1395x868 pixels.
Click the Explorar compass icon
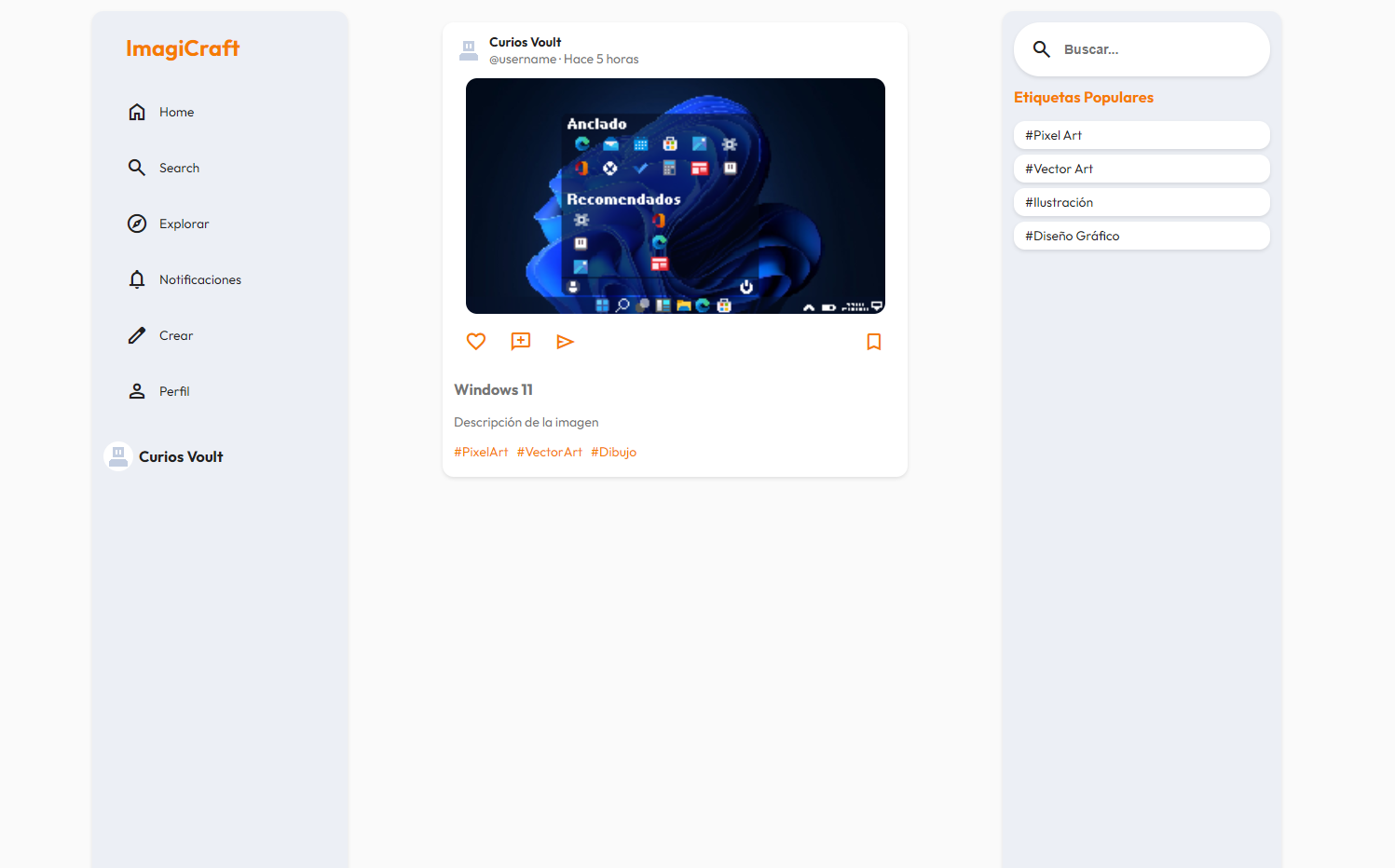137,224
